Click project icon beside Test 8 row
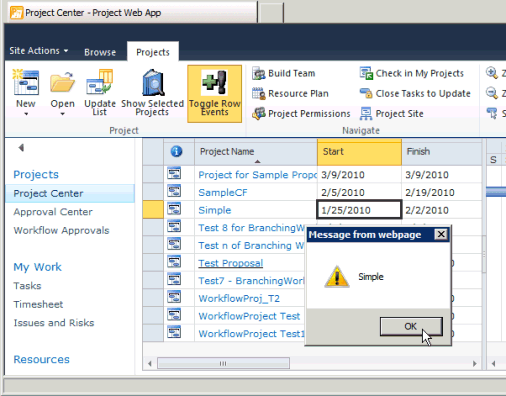Screen dimensions: 506x396 pos(174,227)
